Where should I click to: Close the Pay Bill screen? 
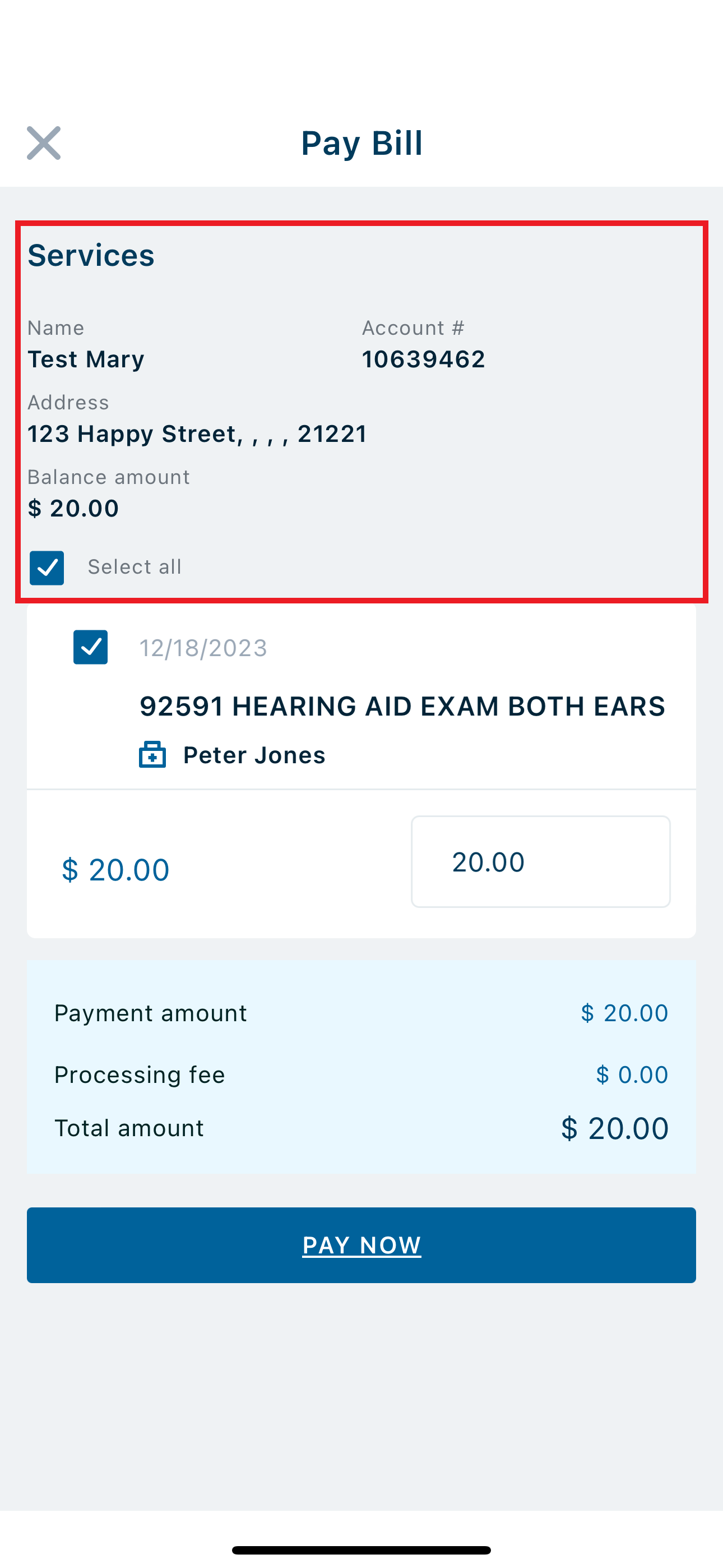coord(44,143)
